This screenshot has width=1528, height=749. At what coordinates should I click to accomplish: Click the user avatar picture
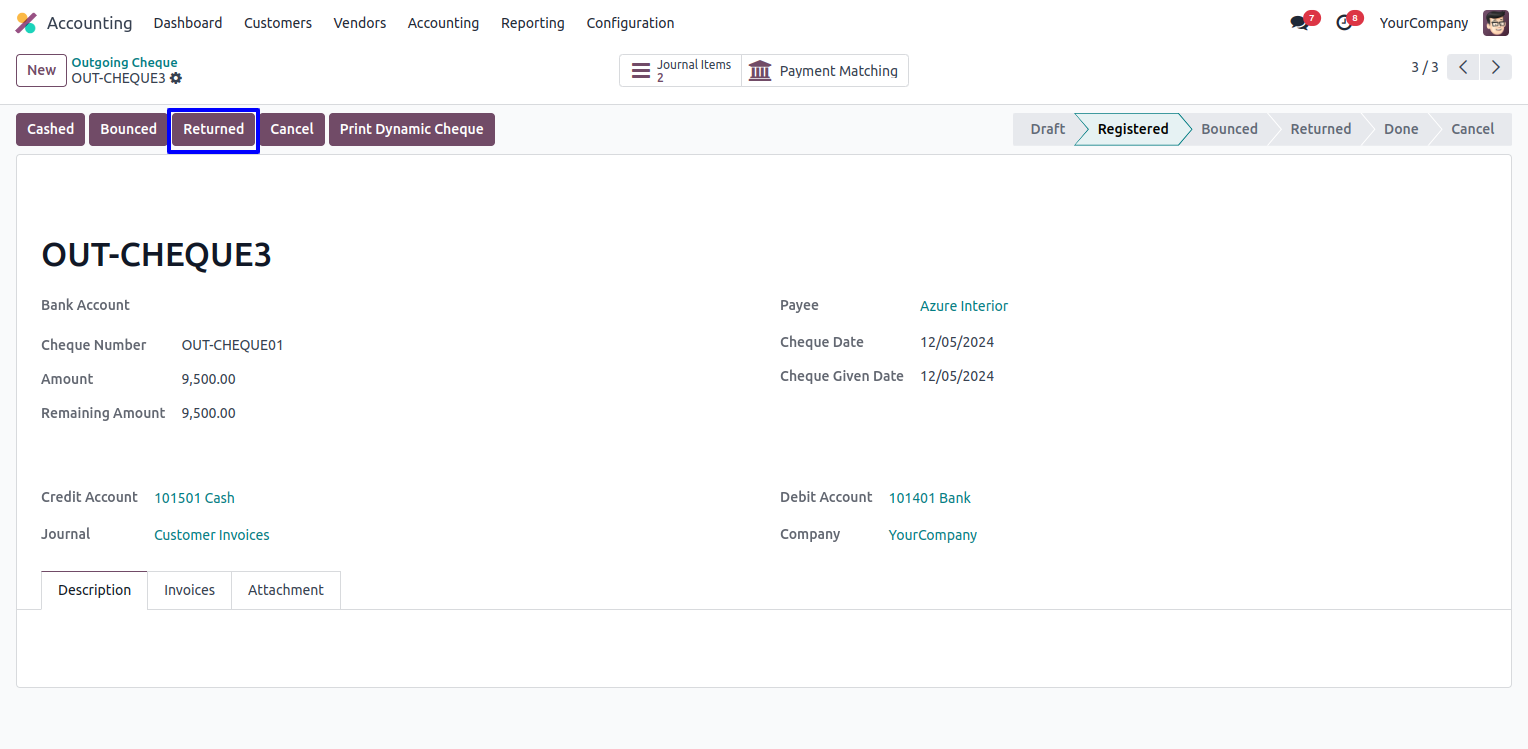(x=1495, y=23)
